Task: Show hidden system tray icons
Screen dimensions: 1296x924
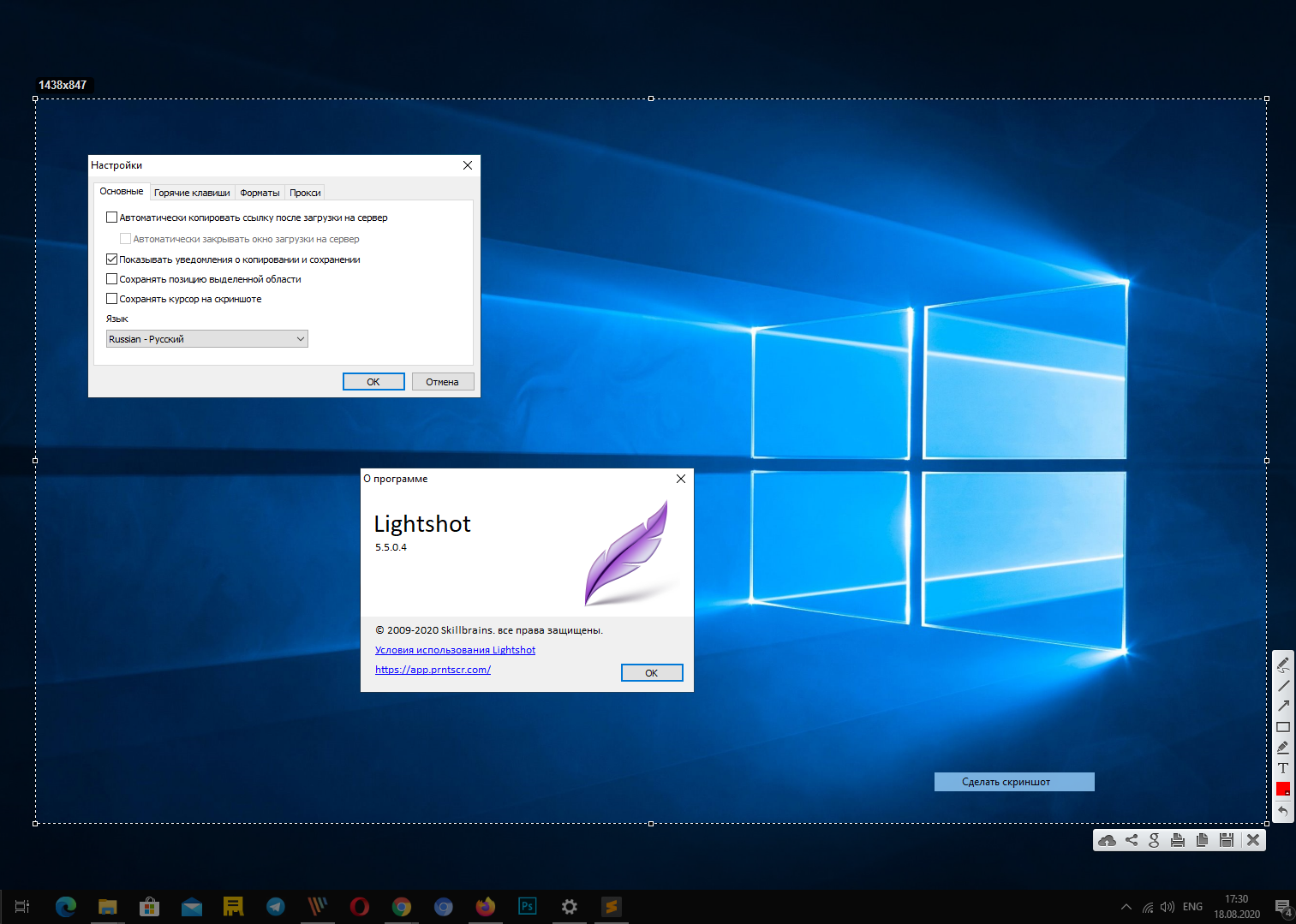Action: coord(1126,907)
